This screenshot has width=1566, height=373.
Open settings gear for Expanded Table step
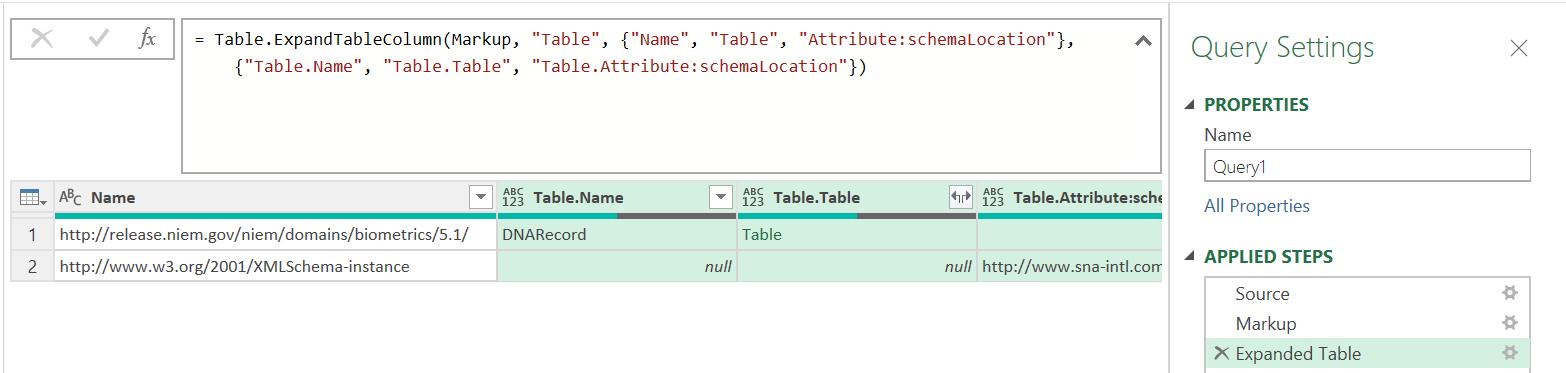[1510, 353]
